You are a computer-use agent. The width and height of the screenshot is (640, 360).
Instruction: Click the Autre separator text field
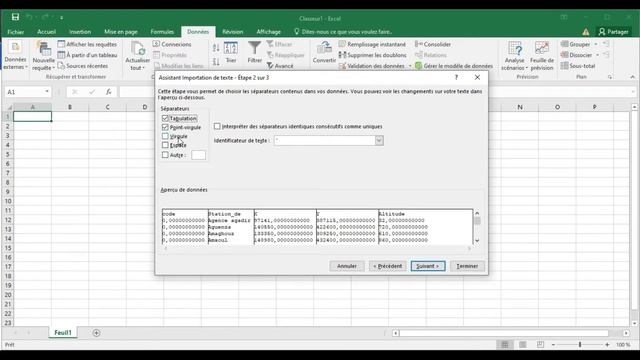click(198, 155)
